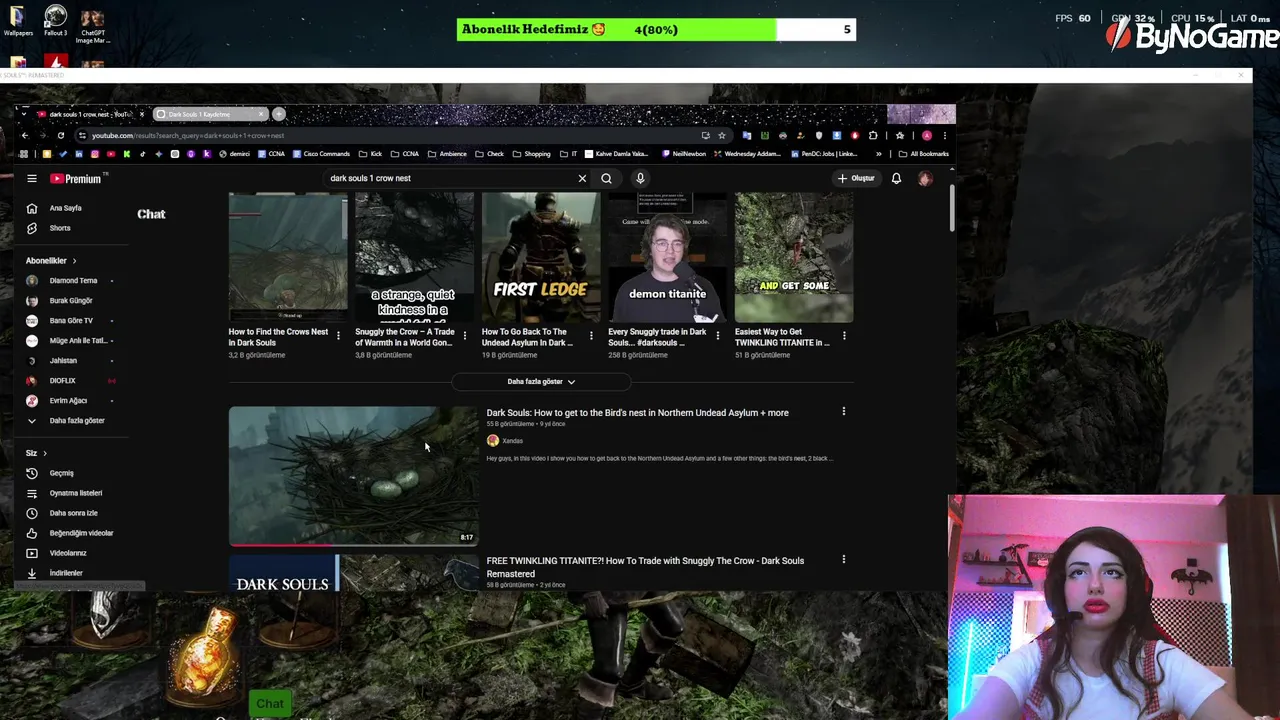Open Dark Souls Bird's nest video title
Viewport: 1280px width, 720px height.
(x=637, y=412)
